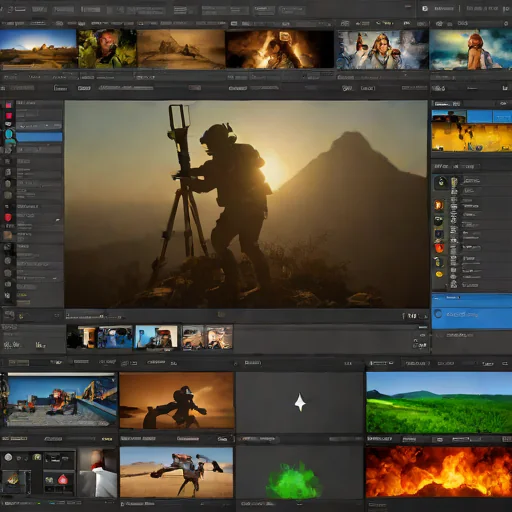
Task: Select the cyan person icon in left sidebar
Action: pos(9,136)
